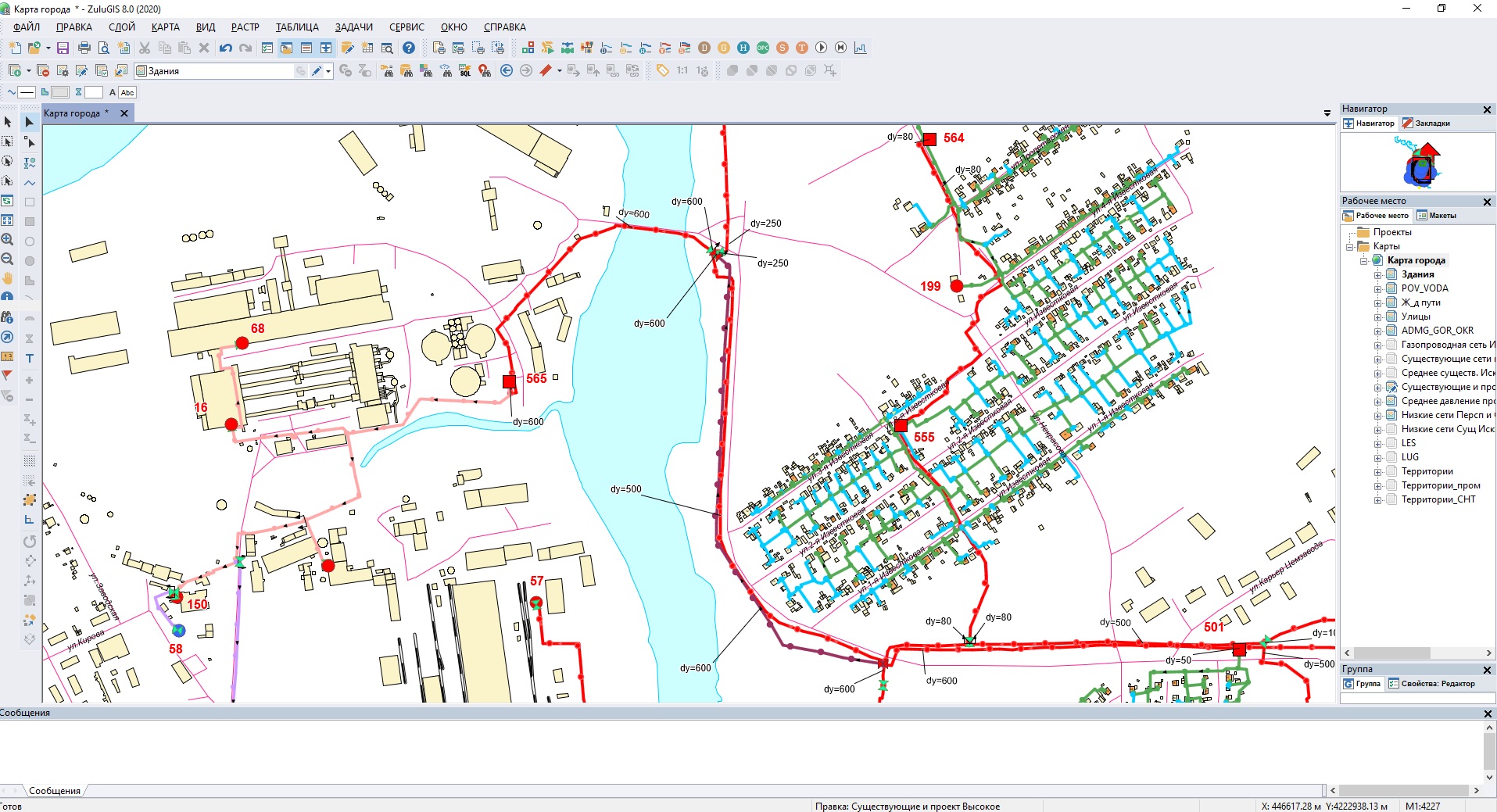1497x812 pixels.
Task: Click the navigator map thumbnail
Action: [1417, 163]
